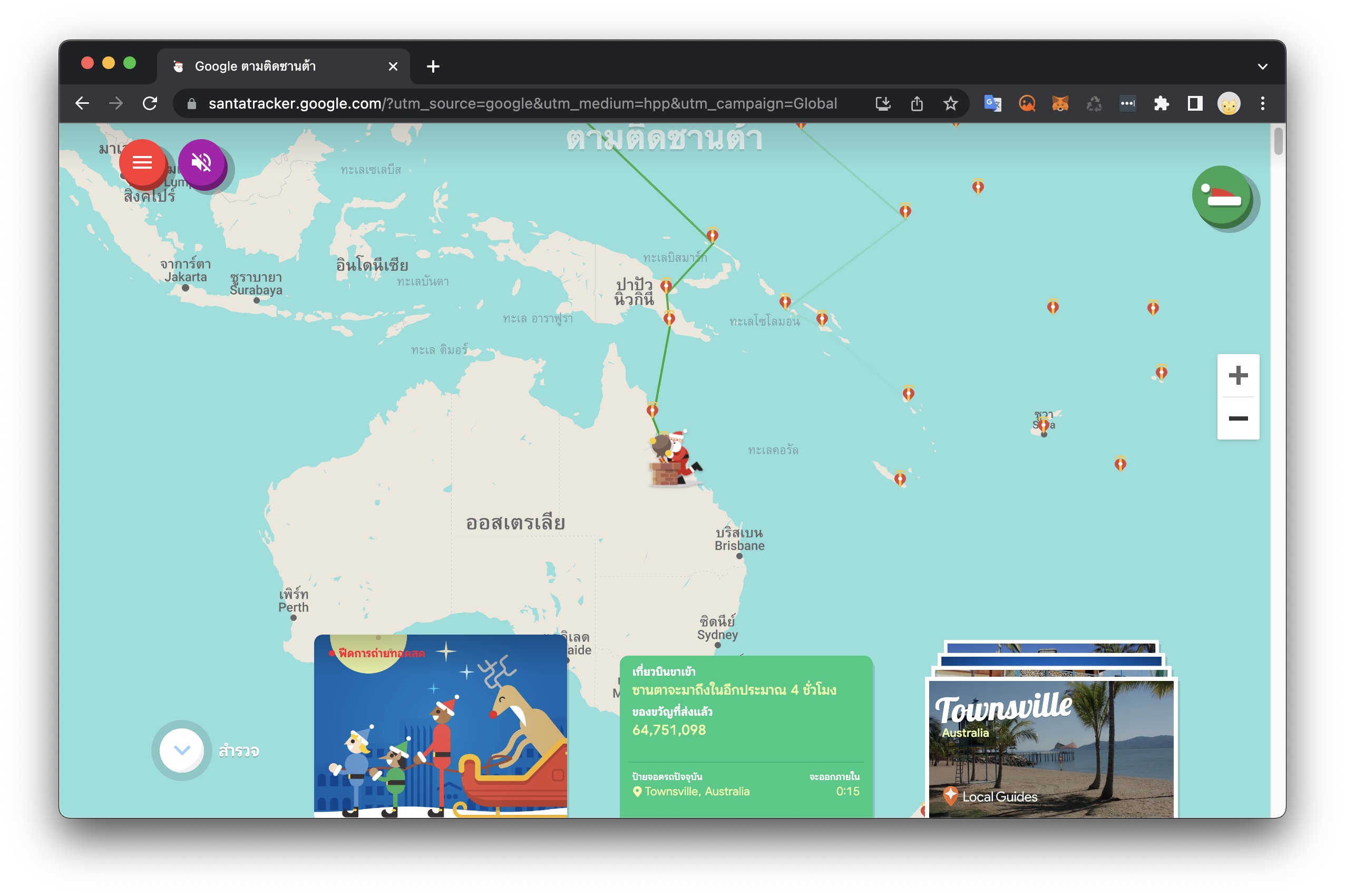Zoom out on the map
1345x896 pixels.
[1237, 418]
